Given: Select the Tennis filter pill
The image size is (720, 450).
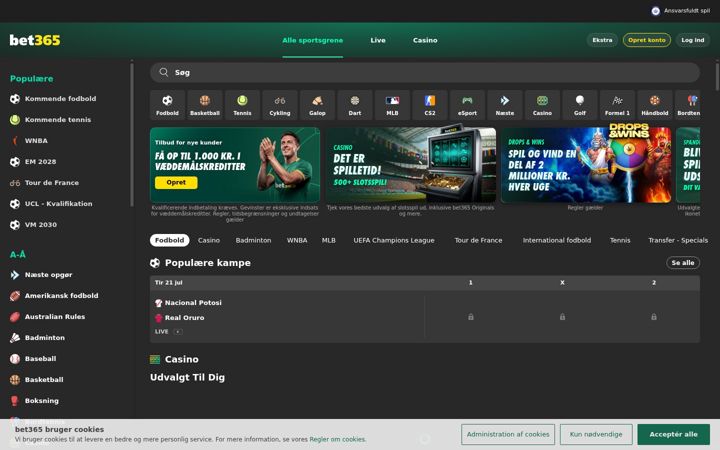Looking at the screenshot, I should pyautogui.click(x=620, y=240).
